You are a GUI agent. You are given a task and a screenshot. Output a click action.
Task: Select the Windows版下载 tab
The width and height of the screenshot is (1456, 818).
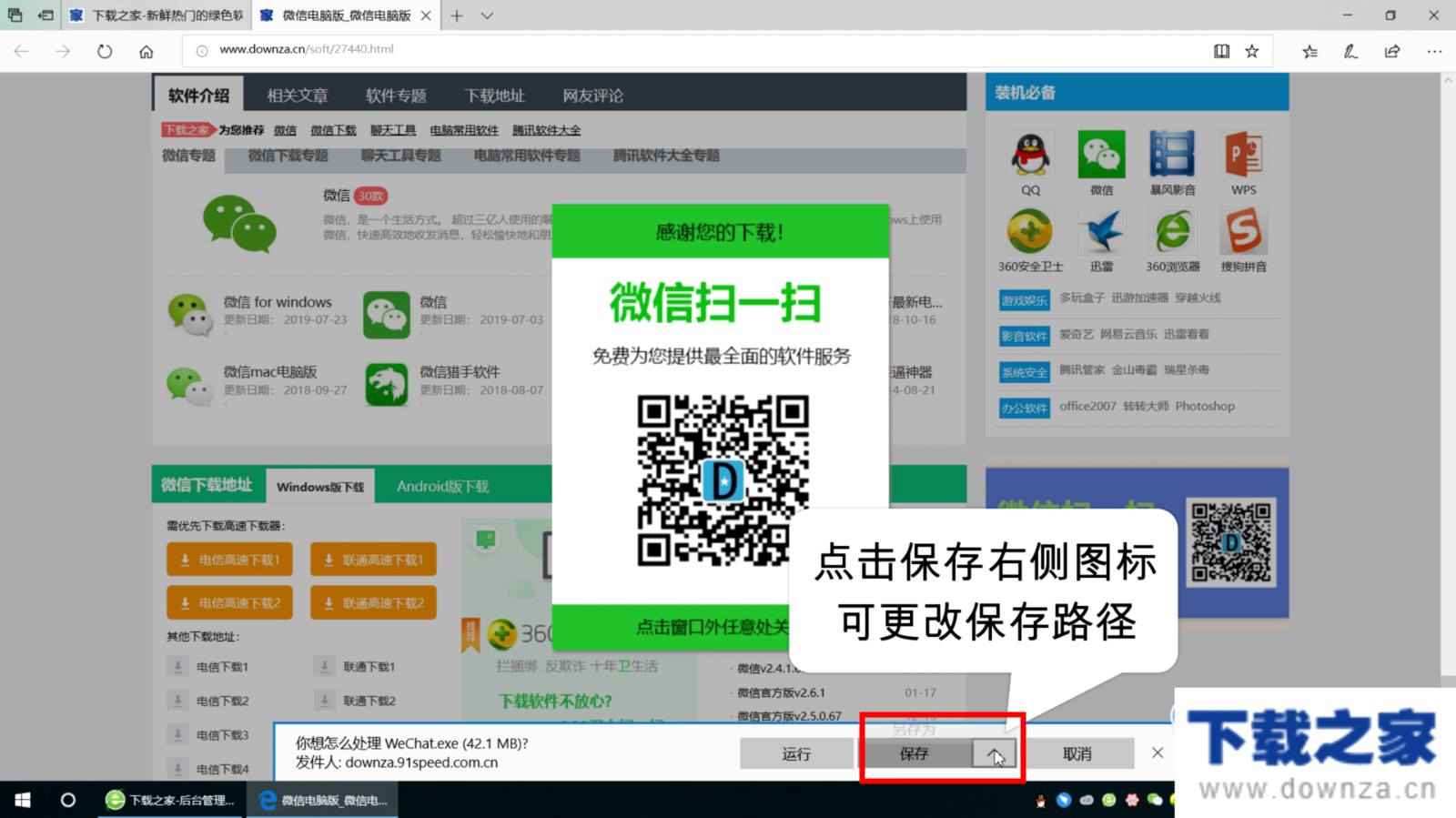coord(320,487)
